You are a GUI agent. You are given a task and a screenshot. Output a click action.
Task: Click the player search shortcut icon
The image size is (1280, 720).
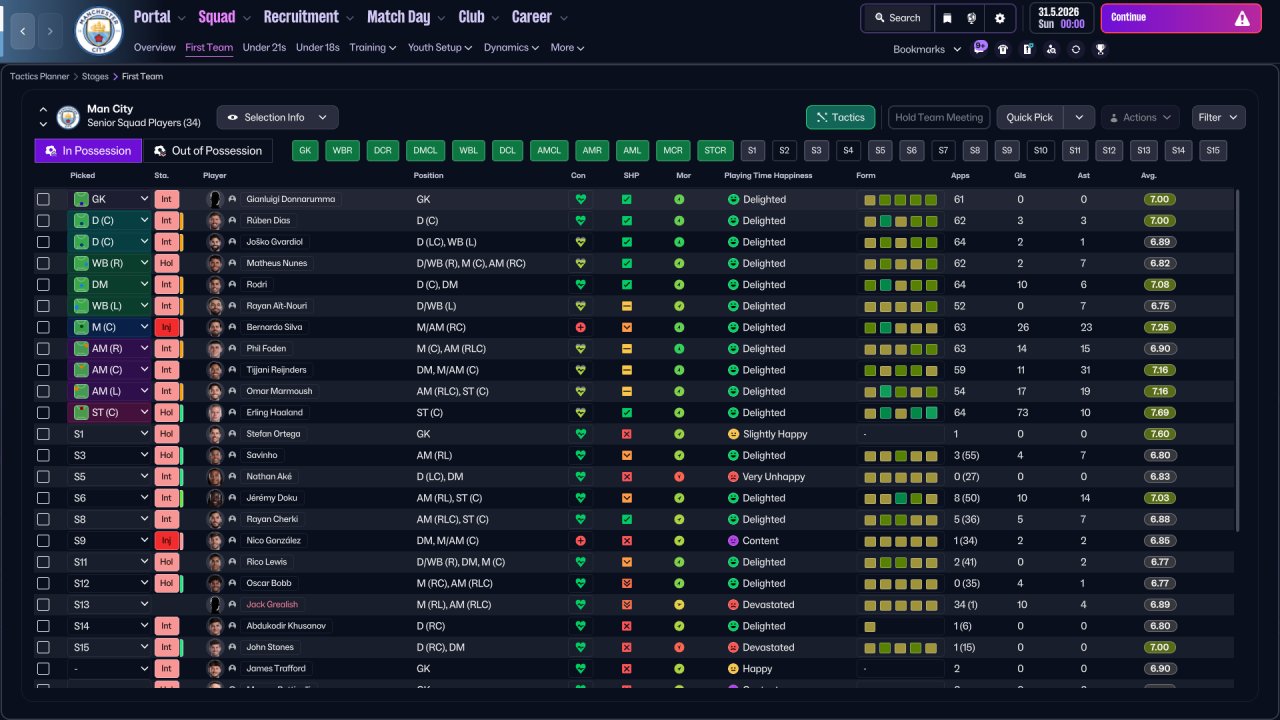click(x=1051, y=49)
